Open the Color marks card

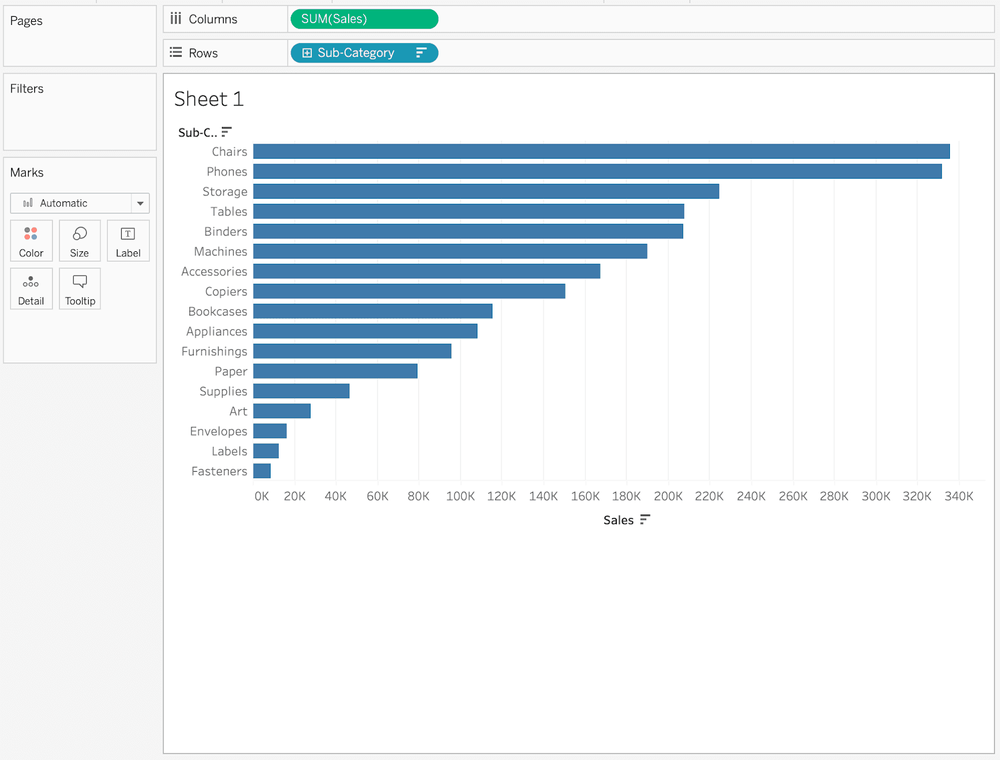click(31, 241)
